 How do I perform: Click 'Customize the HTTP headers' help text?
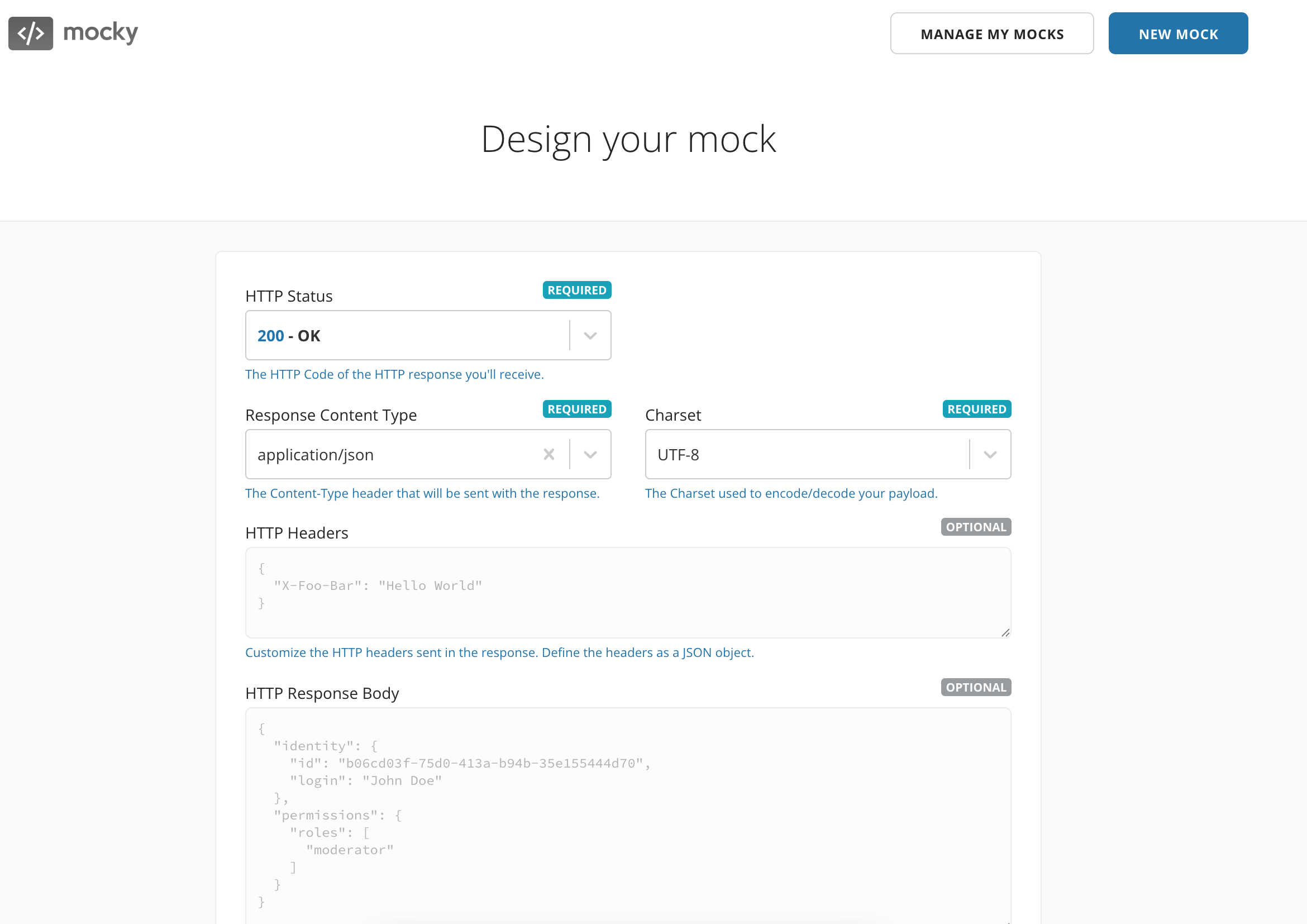click(499, 652)
